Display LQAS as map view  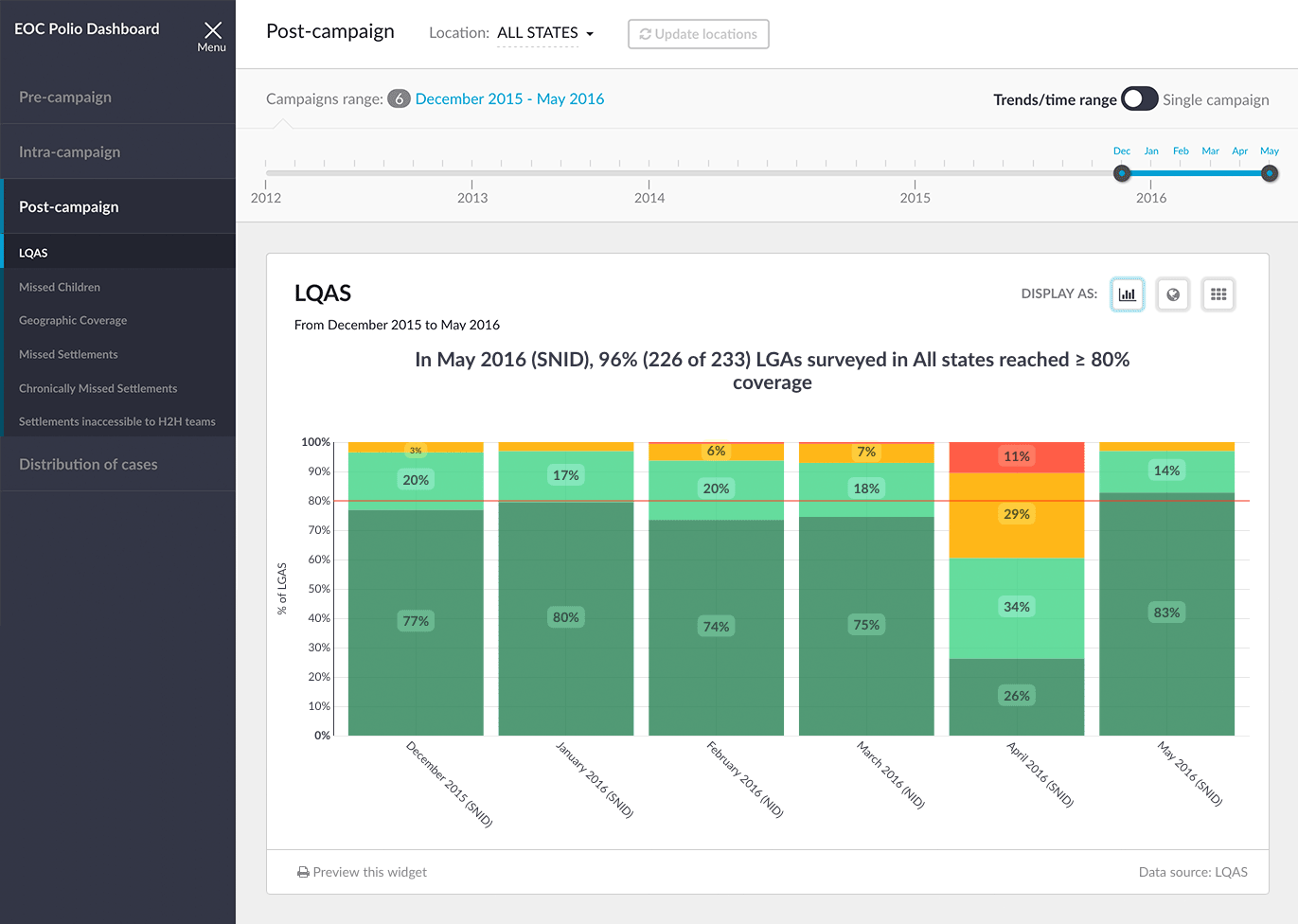pos(1172,294)
